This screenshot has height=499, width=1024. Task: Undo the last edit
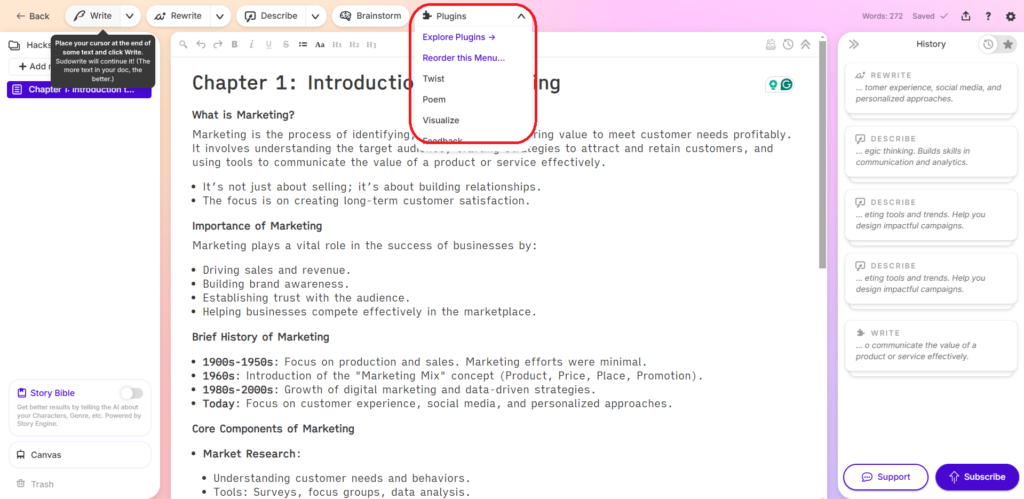pyautogui.click(x=200, y=44)
